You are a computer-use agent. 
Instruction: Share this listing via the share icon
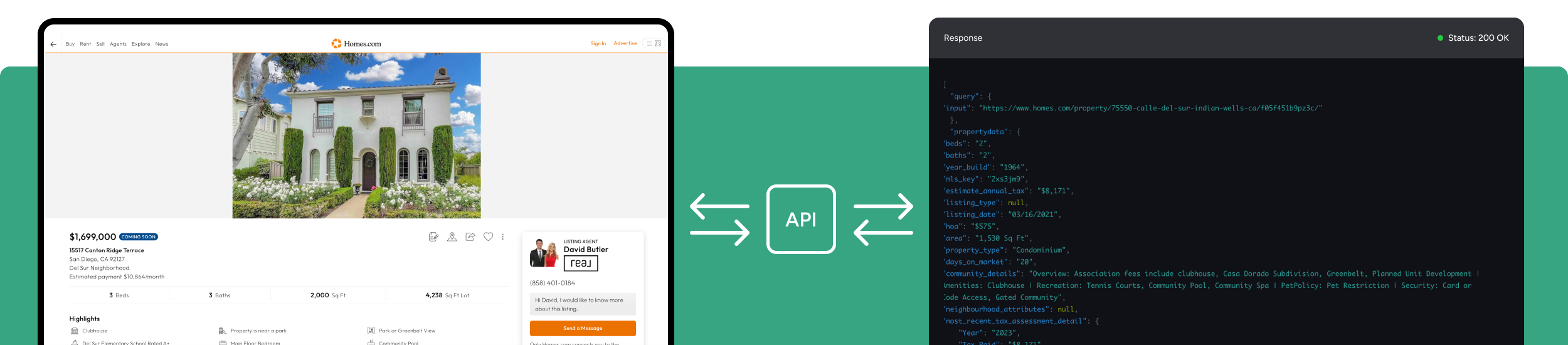pos(470,237)
